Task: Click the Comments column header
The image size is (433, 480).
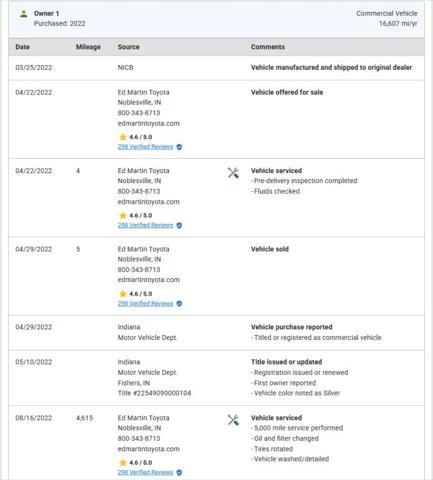Action: [268, 47]
